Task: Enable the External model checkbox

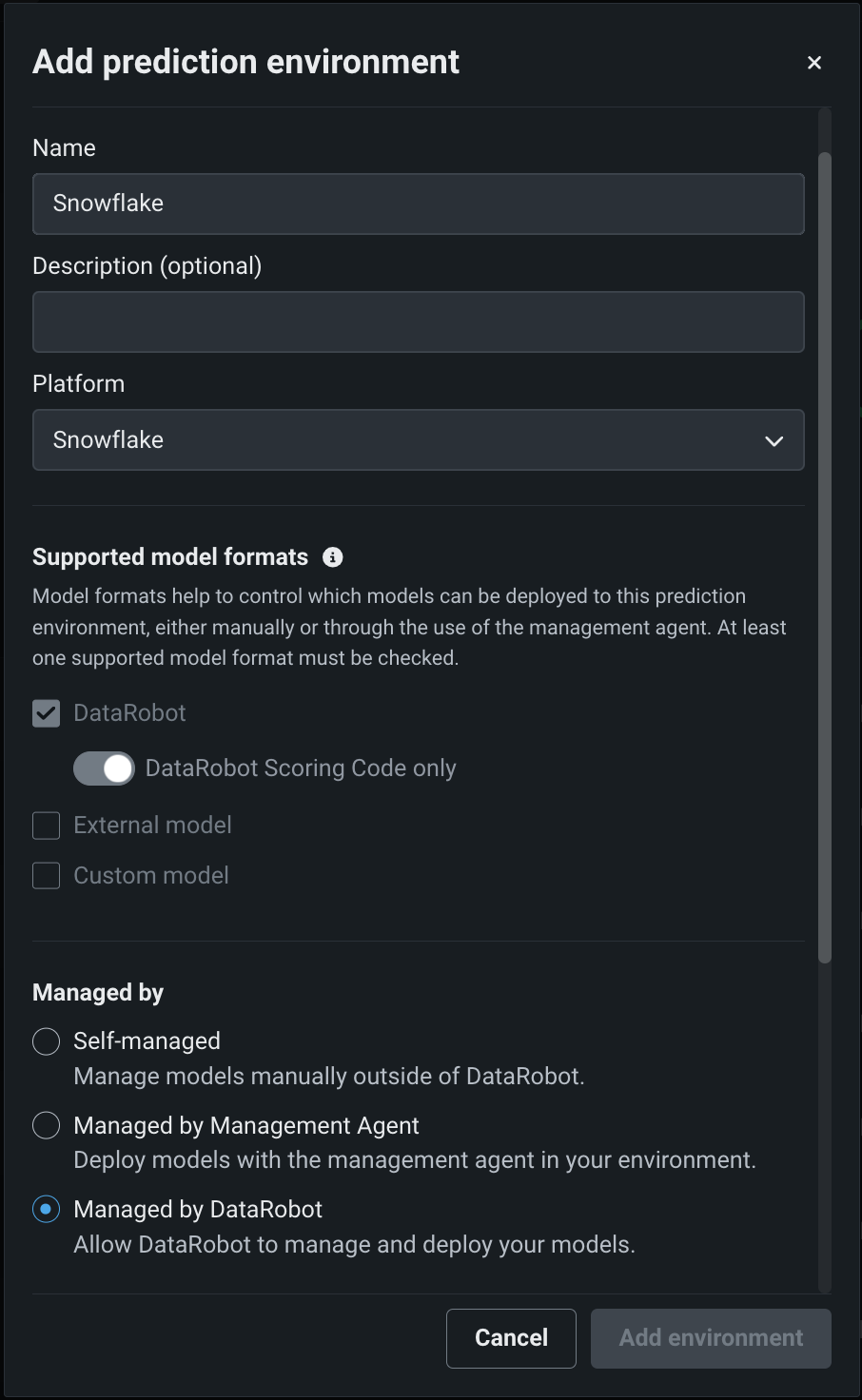Action: click(47, 826)
